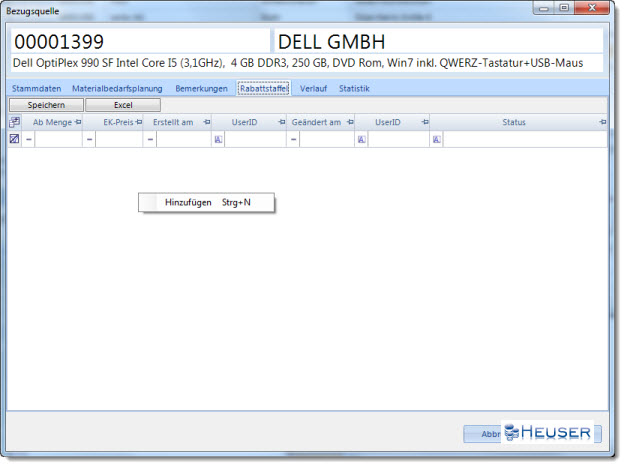
Task: Open text filter operator for UserID after Erstellt am
Action: (x=218, y=139)
